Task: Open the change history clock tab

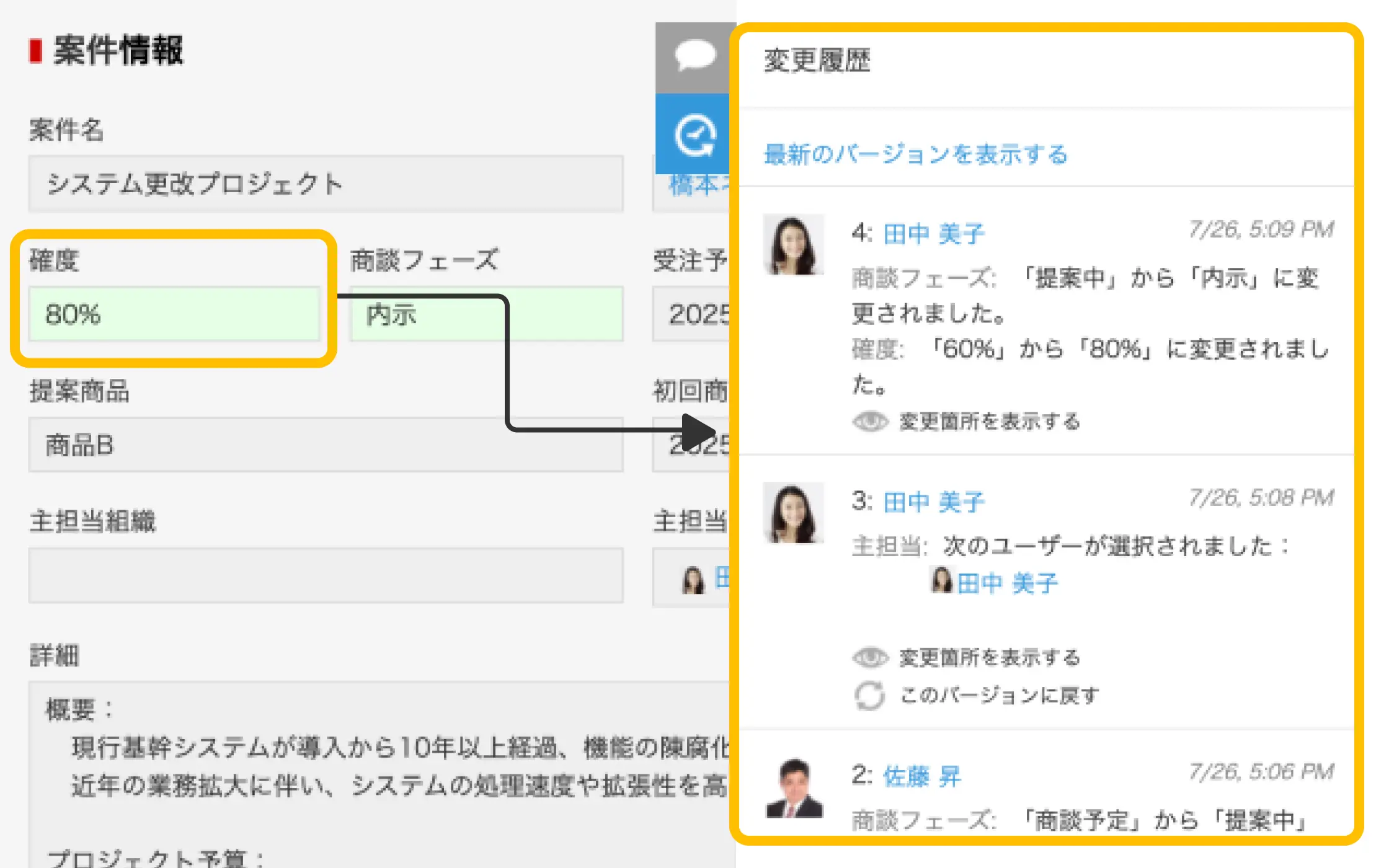Action: (694, 135)
